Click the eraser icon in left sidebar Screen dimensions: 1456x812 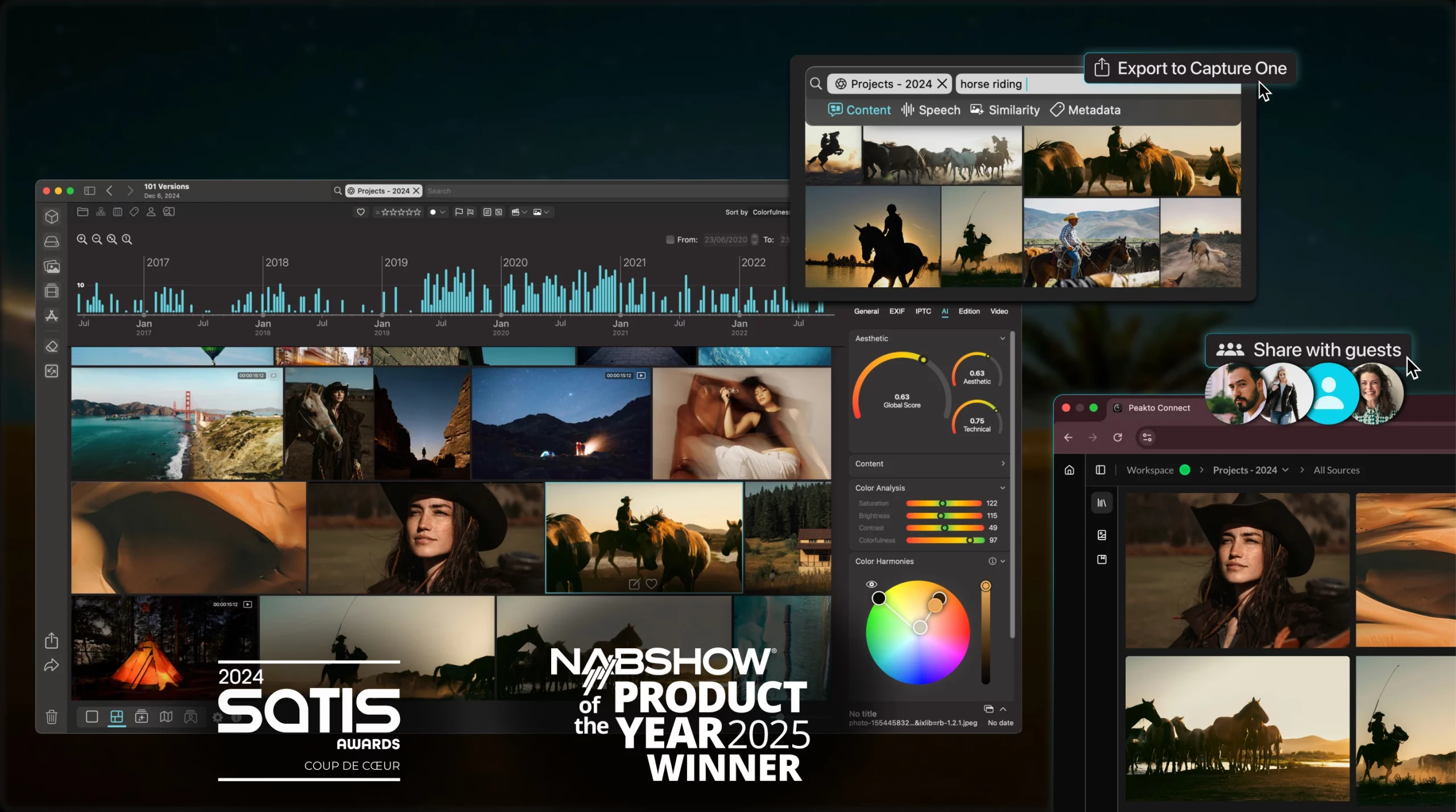(52, 346)
